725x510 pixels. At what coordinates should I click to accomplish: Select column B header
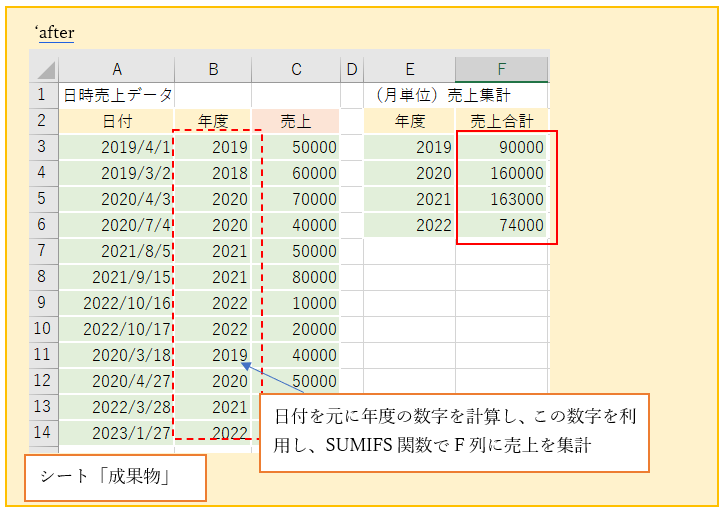point(213,69)
